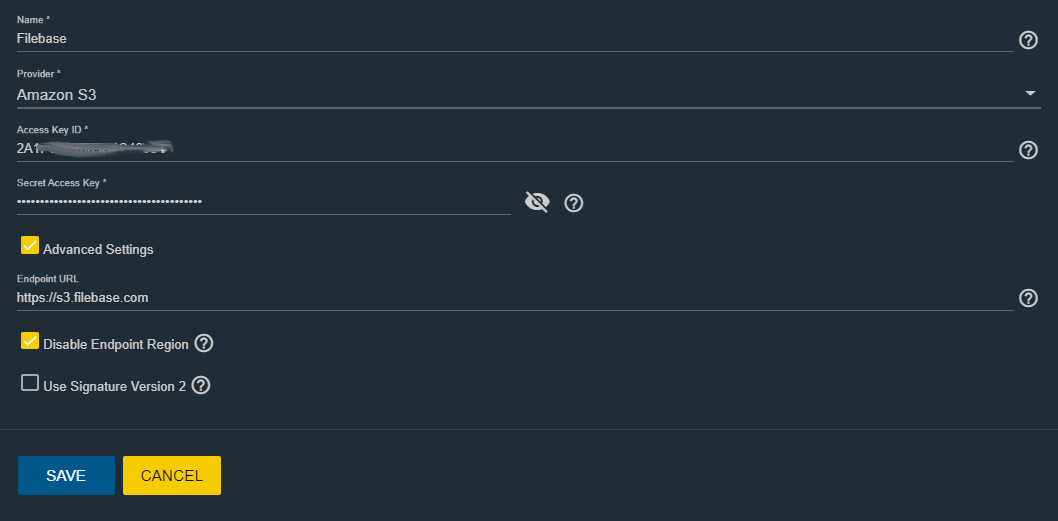
Task: Click the Advanced Settings label text
Action: tap(99, 250)
